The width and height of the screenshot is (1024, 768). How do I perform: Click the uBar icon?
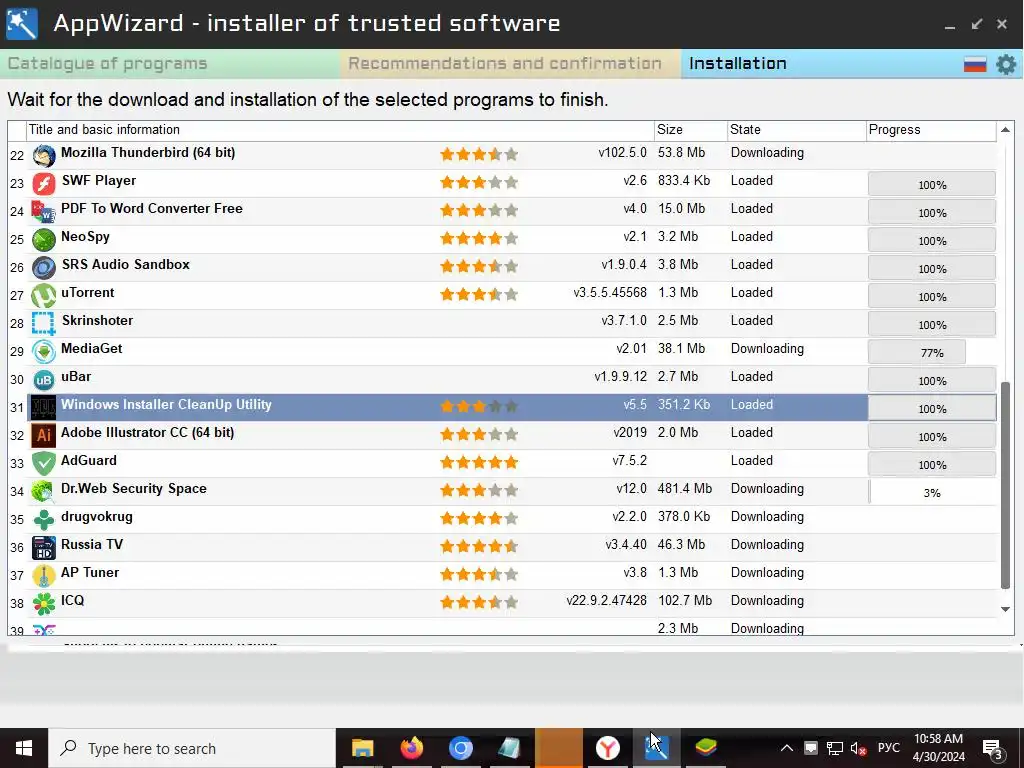pyautogui.click(x=44, y=380)
